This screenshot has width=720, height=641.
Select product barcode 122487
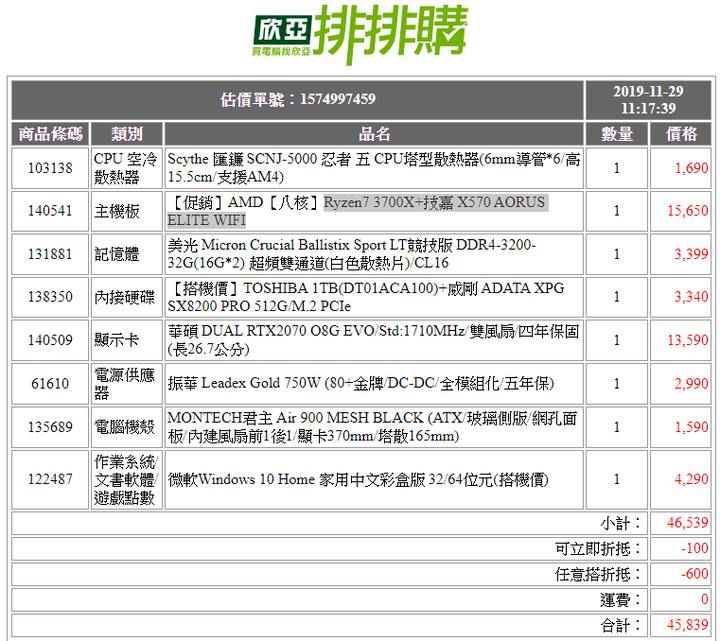tap(50, 479)
